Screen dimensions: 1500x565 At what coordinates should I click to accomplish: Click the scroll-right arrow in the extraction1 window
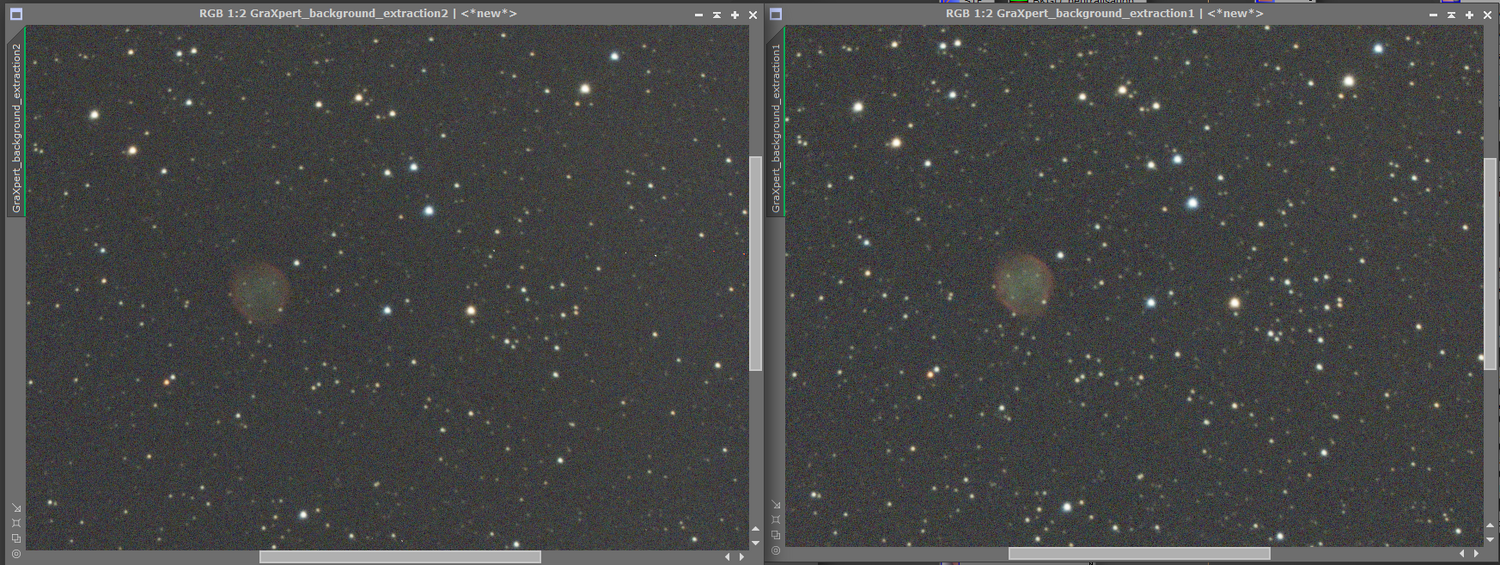point(1475,553)
